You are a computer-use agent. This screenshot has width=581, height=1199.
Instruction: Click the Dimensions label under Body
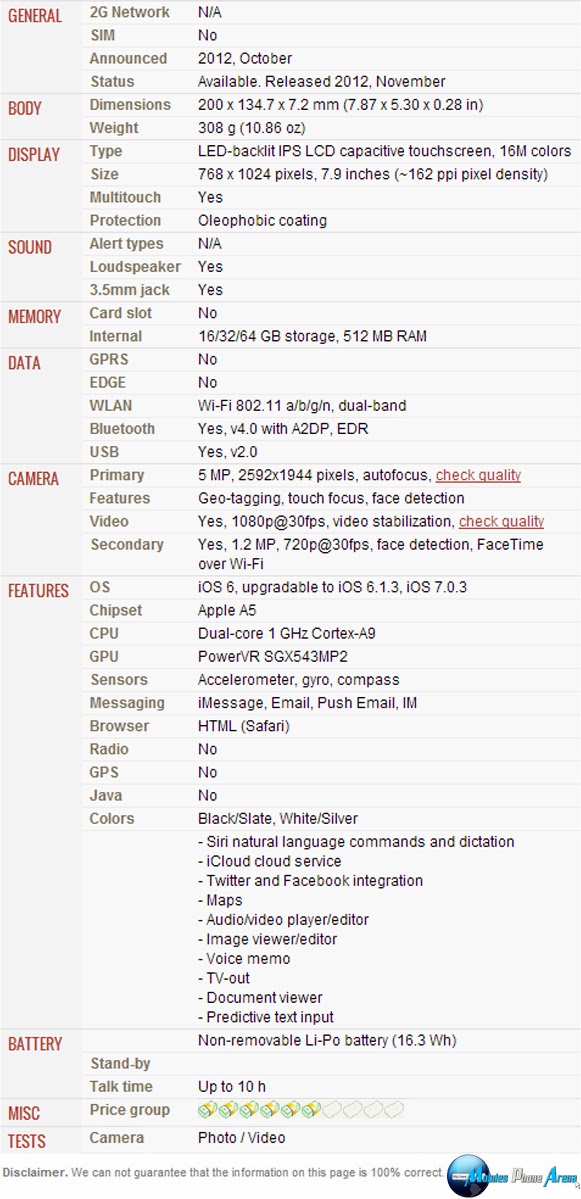(x=130, y=105)
